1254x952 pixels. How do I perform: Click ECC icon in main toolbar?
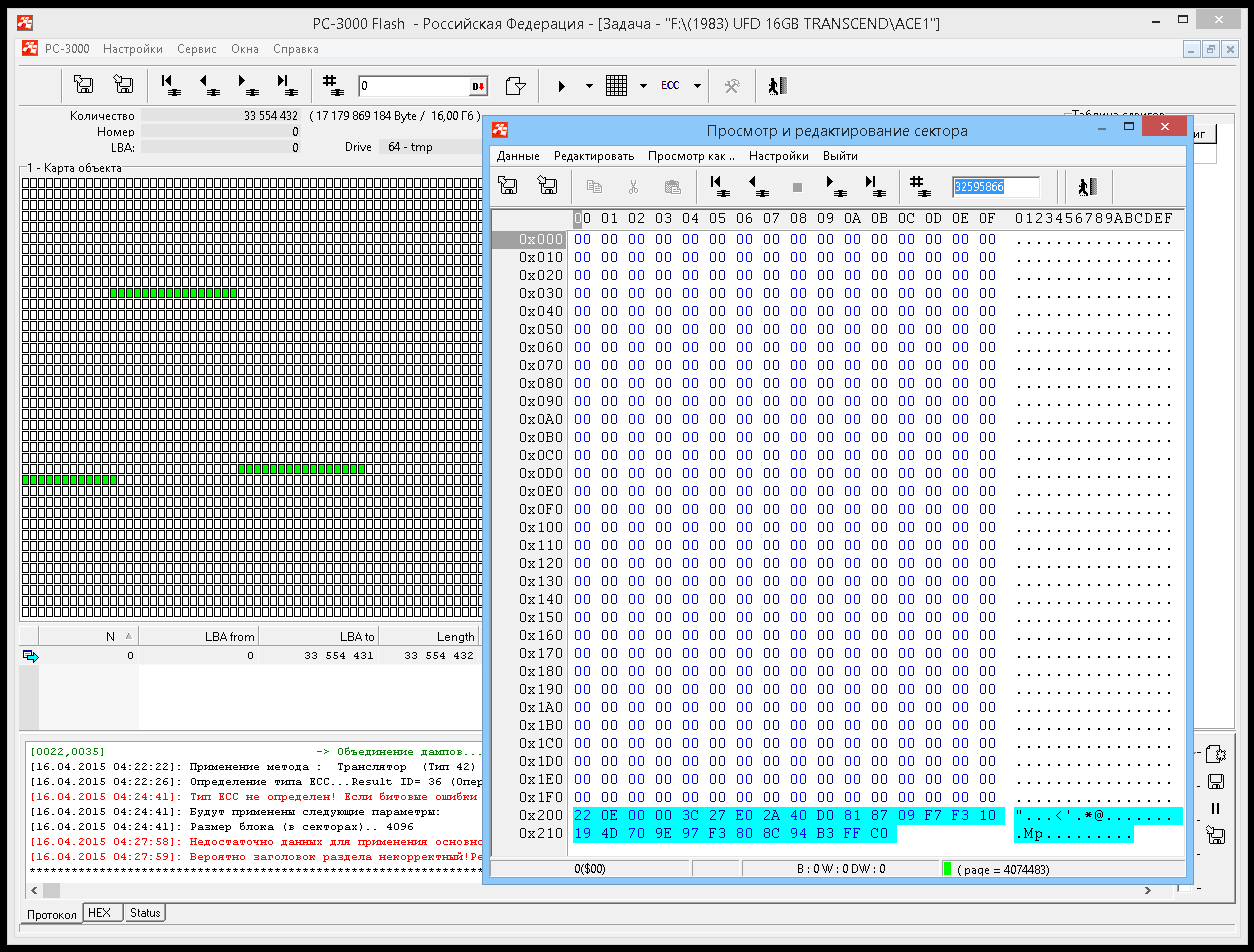(x=670, y=86)
